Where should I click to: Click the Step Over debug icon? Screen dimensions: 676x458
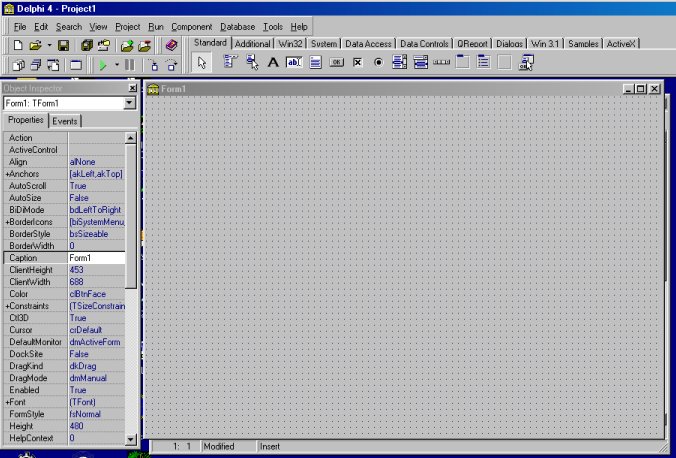tap(172, 65)
